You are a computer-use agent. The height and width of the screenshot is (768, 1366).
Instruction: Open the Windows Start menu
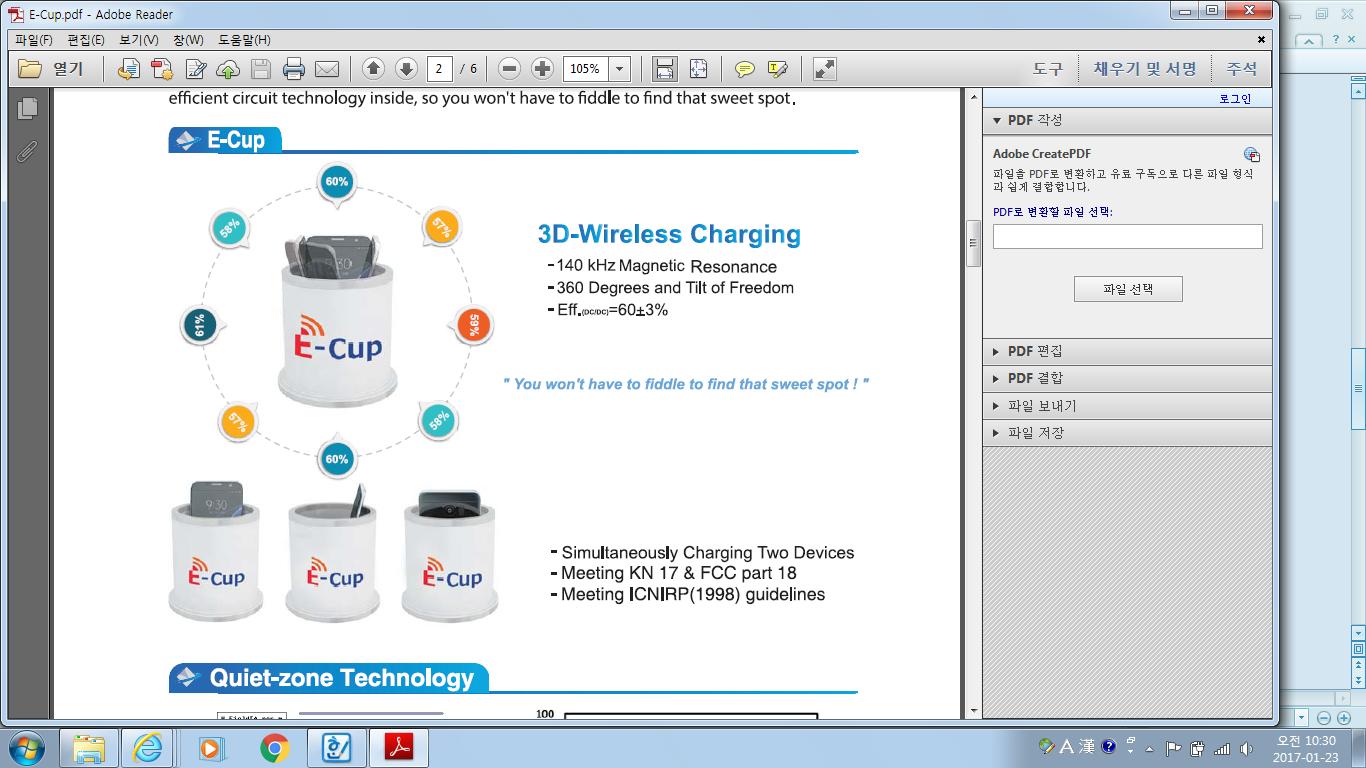pyautogui.click(x=26, y=747)
